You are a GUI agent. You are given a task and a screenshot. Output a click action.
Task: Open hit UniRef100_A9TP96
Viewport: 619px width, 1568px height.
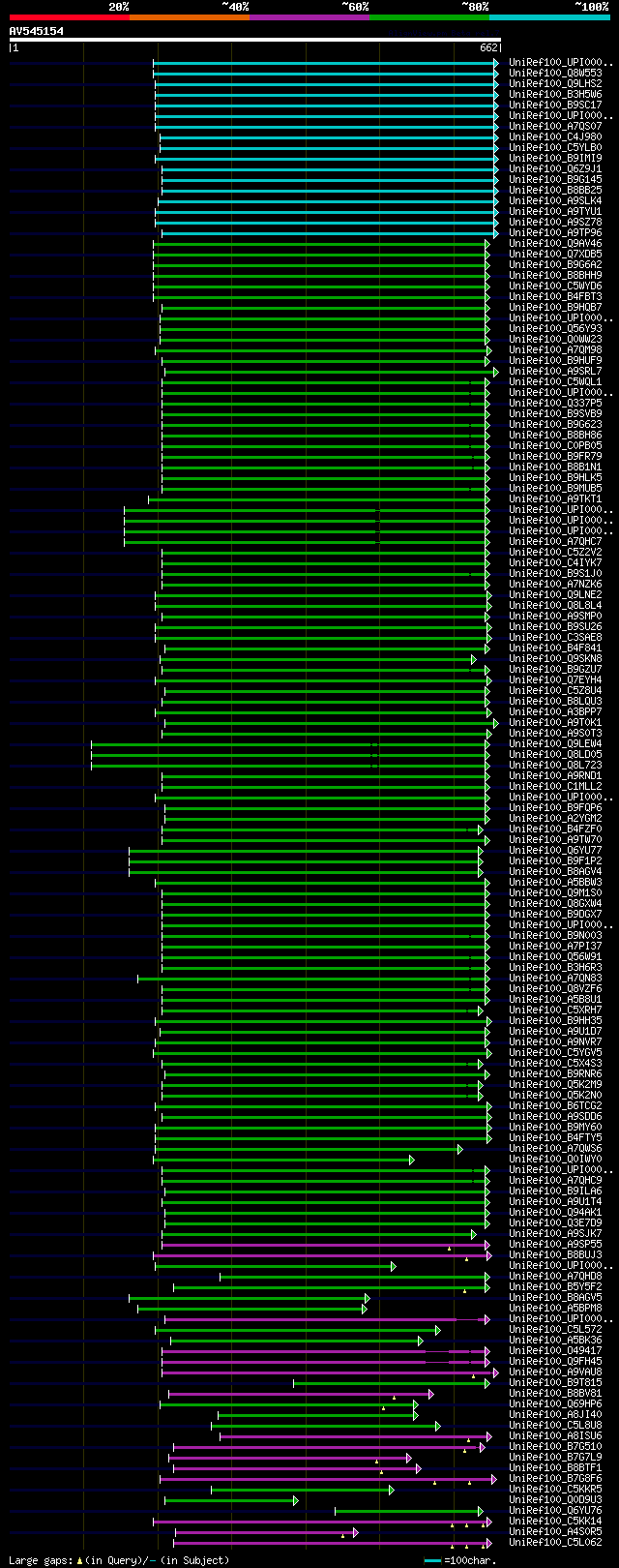[555, 232]
